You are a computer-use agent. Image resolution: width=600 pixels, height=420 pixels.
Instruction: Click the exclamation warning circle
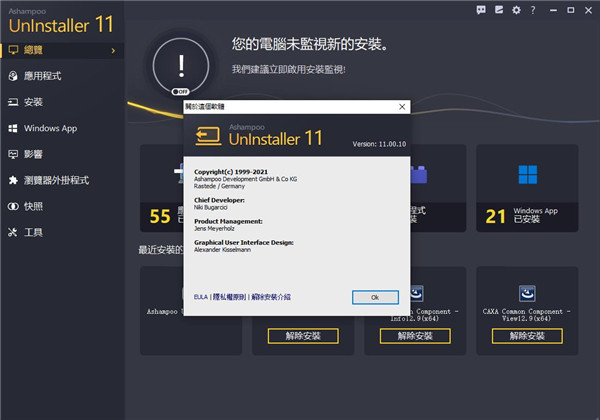[x=181, y=66]
